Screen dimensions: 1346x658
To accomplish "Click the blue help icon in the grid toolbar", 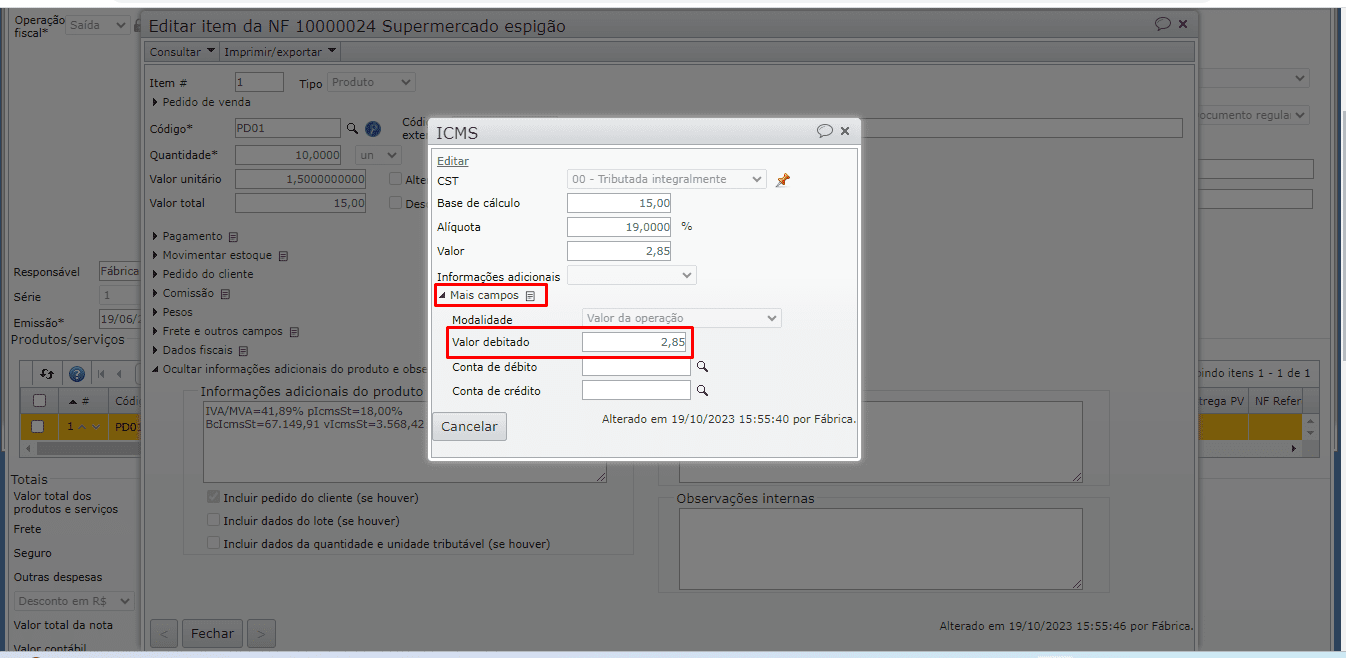I will click(x=77, y=374).
